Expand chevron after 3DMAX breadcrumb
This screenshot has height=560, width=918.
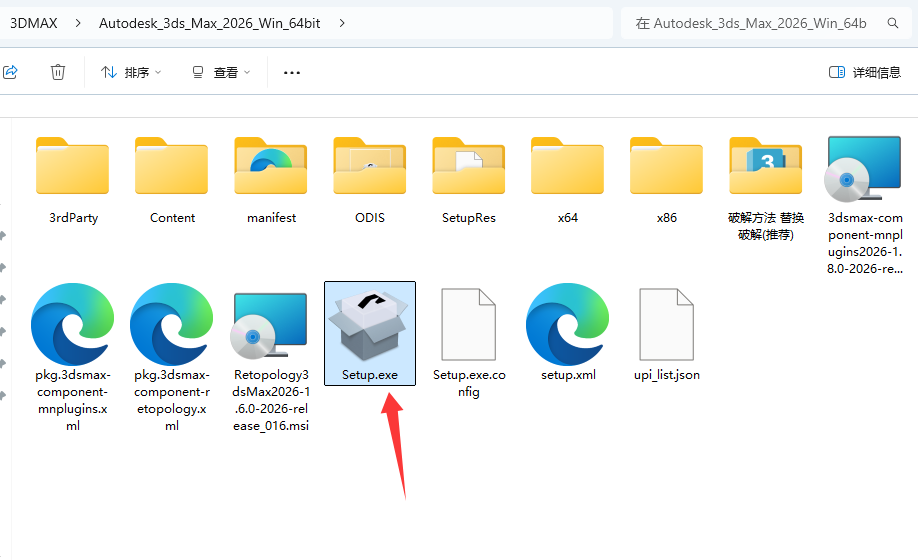tap(78, 23)
